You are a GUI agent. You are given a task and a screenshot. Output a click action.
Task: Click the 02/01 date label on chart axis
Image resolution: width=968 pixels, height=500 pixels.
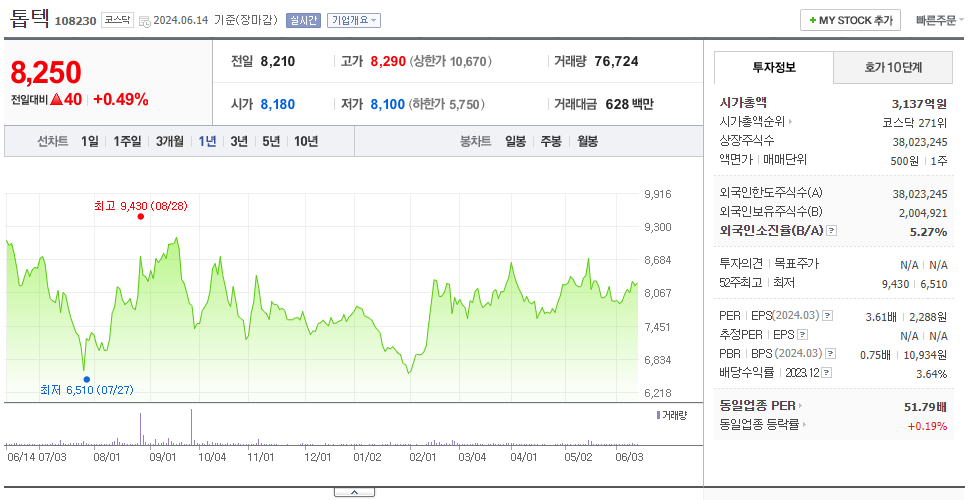[x=423, y=457]
